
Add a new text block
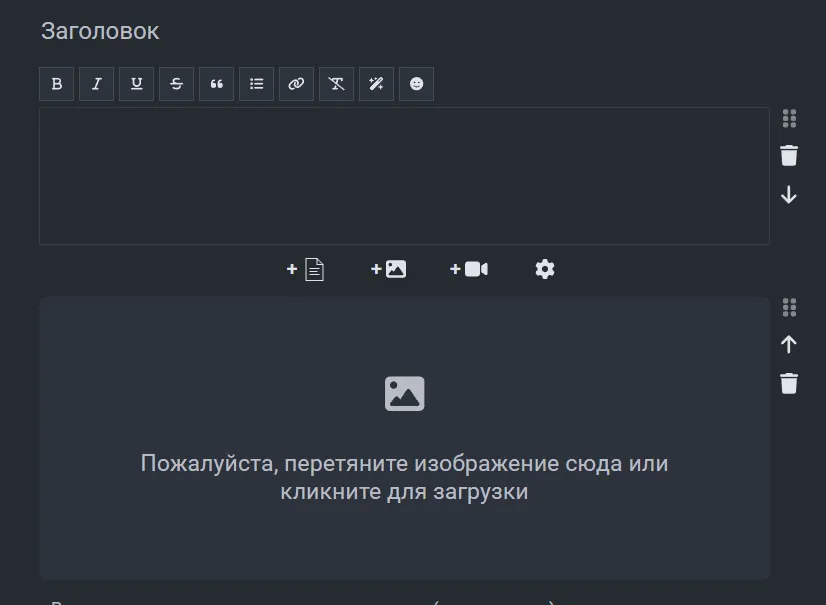pyautogui.click(x=306, y=269)
